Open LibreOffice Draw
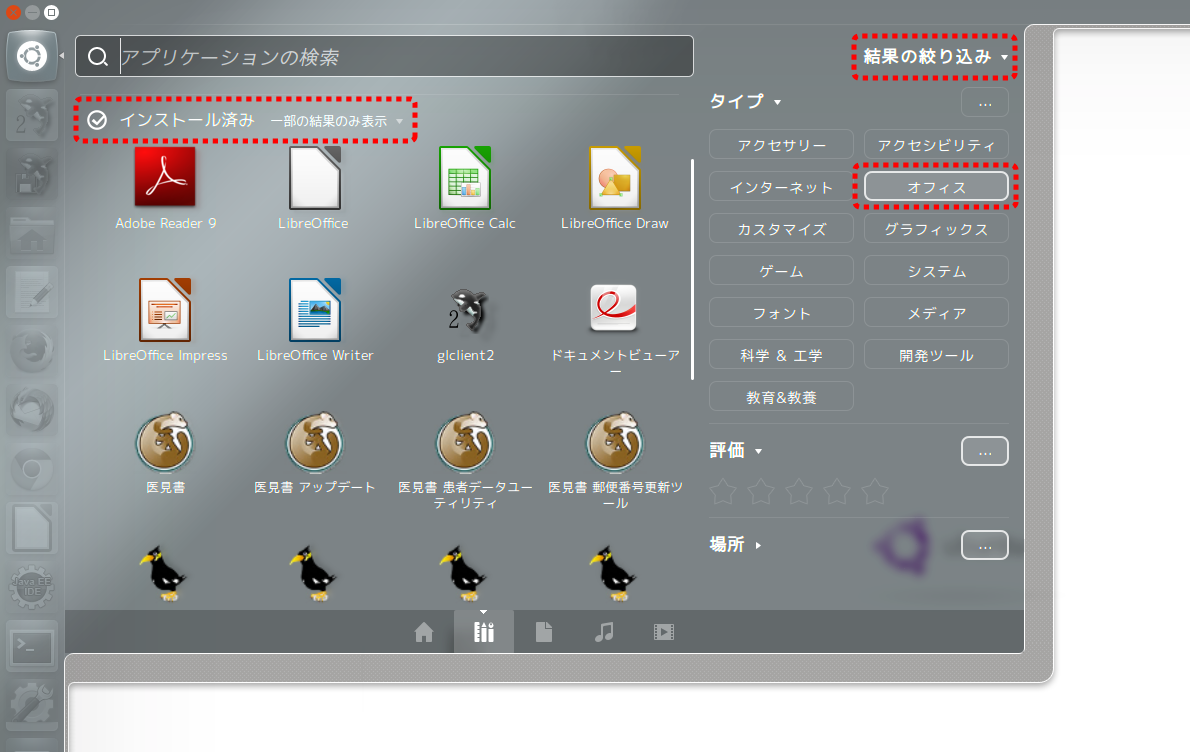 tap(615, 188)
